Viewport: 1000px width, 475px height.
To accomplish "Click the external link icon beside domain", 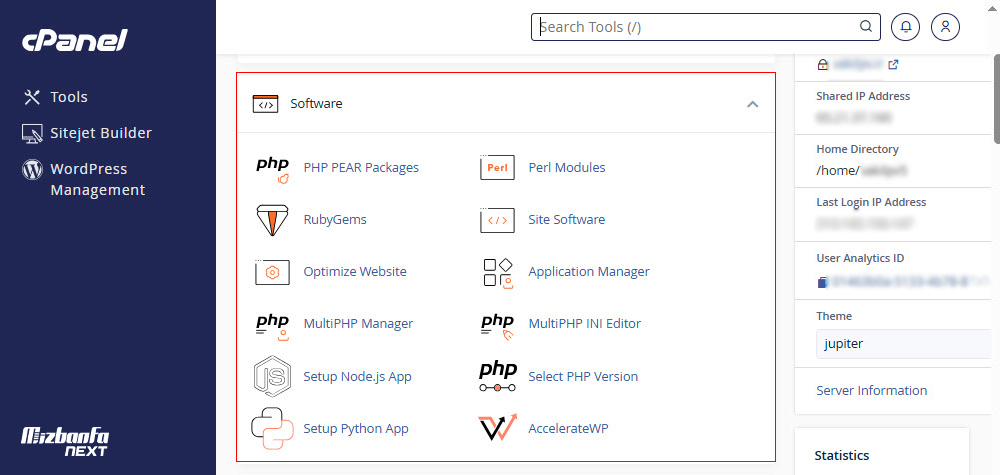I will [893, 64].
